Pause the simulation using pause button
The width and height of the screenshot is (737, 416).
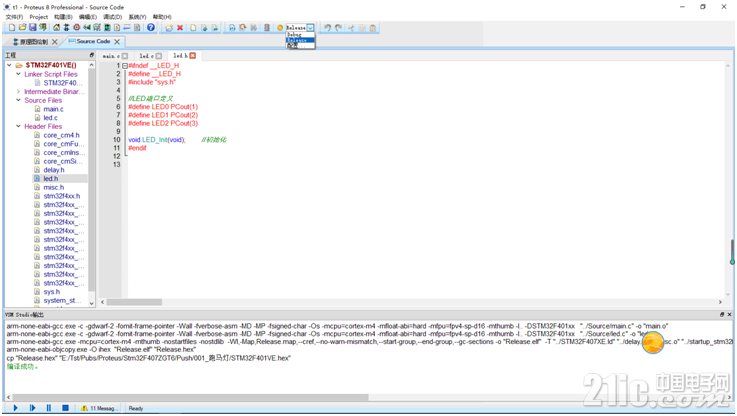(49, 408)
